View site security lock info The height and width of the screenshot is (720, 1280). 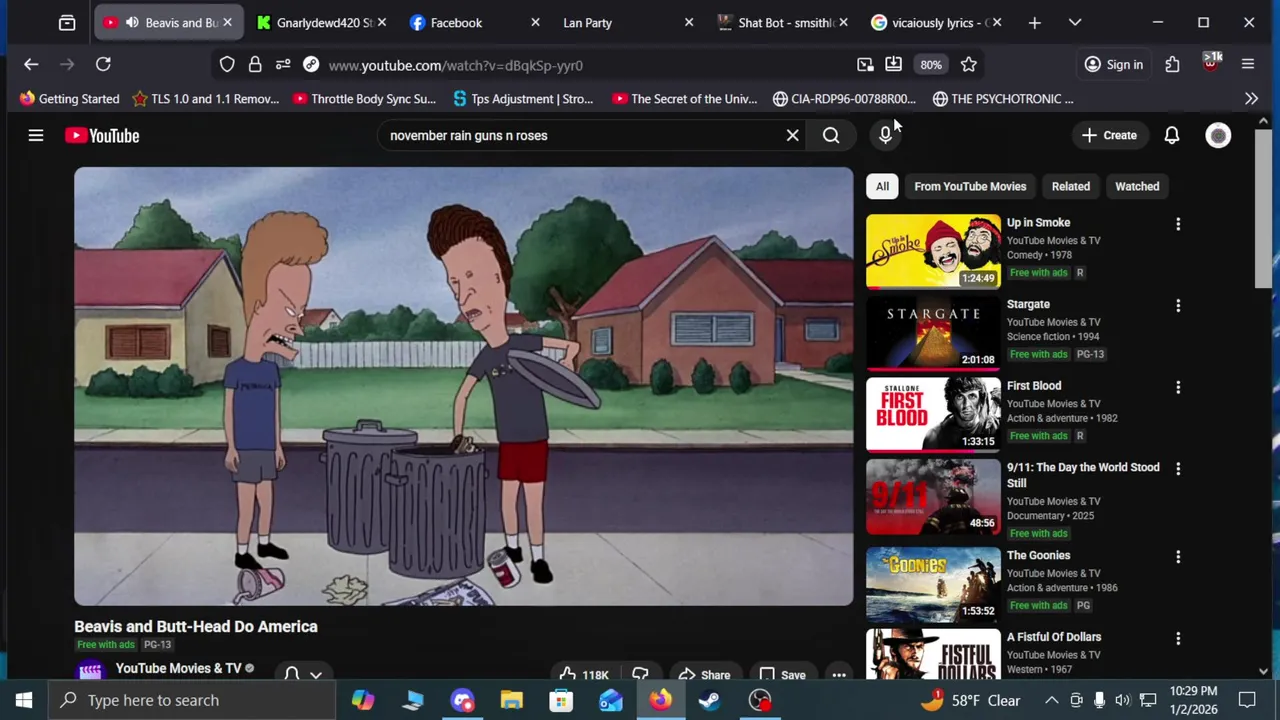[x=255, y=65]
